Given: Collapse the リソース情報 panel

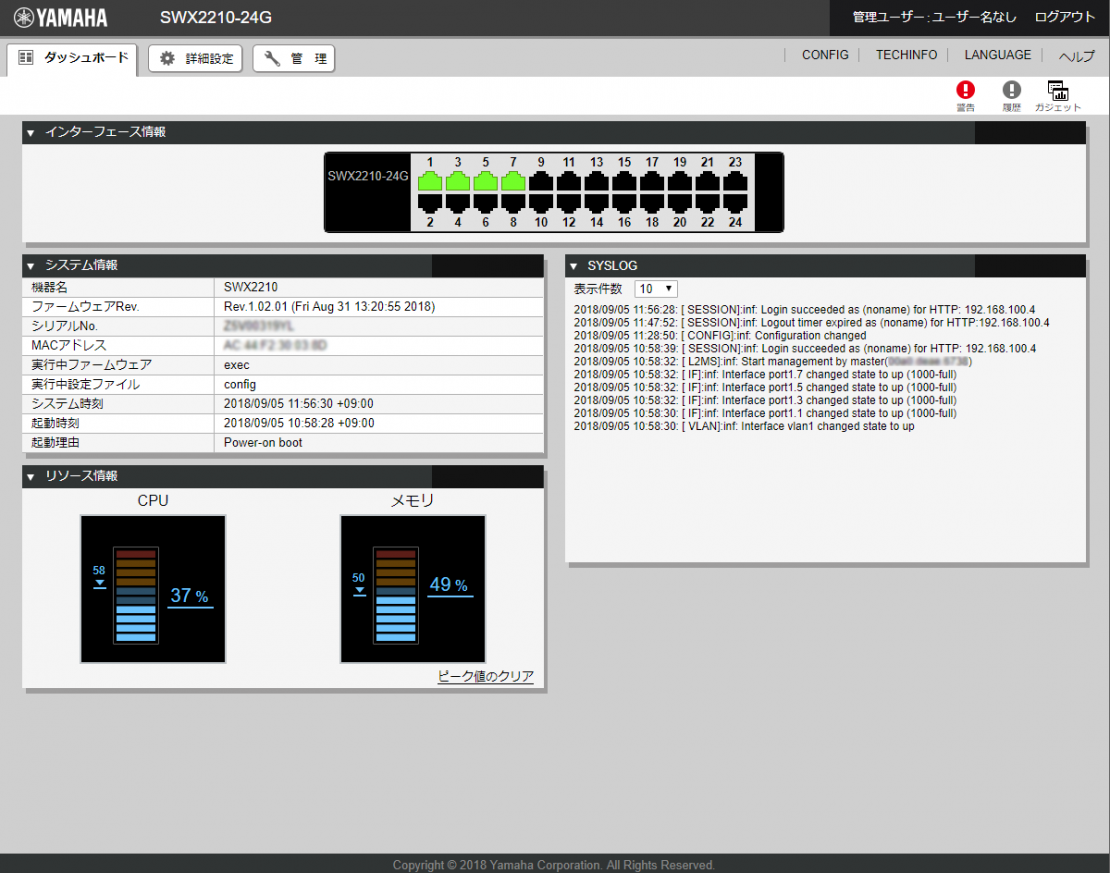Looking at the screenshot, I should point(30,477).
